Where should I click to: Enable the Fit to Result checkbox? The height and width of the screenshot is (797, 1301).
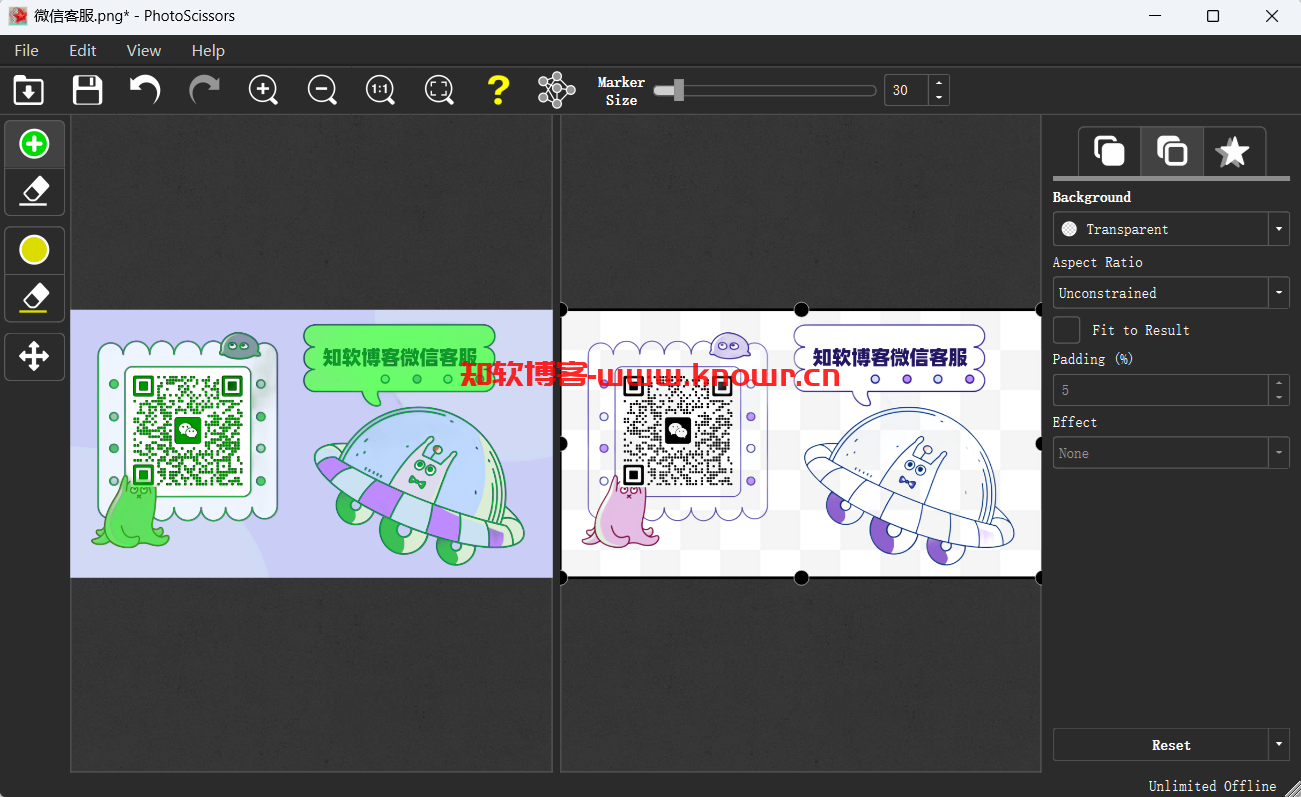1067,330
